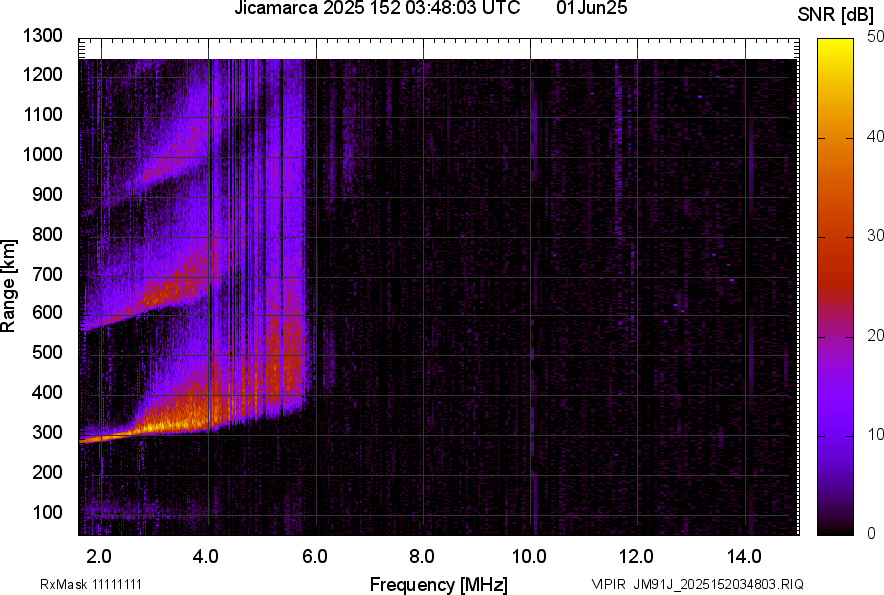The height and width of the screenshot is (595, 884).
Task: Click the range tick label '100'
Action: point(47,512)
